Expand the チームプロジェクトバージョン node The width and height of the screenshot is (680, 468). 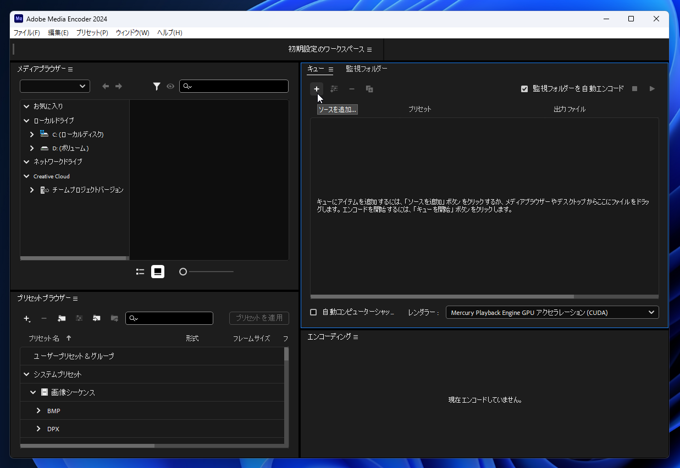pos(32,190)
